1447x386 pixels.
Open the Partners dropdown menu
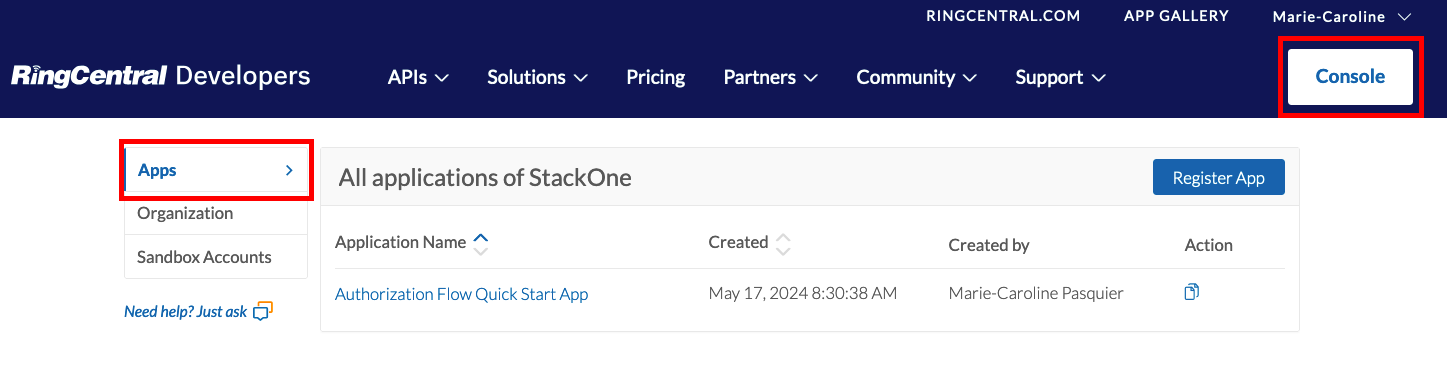coord(770,77)
